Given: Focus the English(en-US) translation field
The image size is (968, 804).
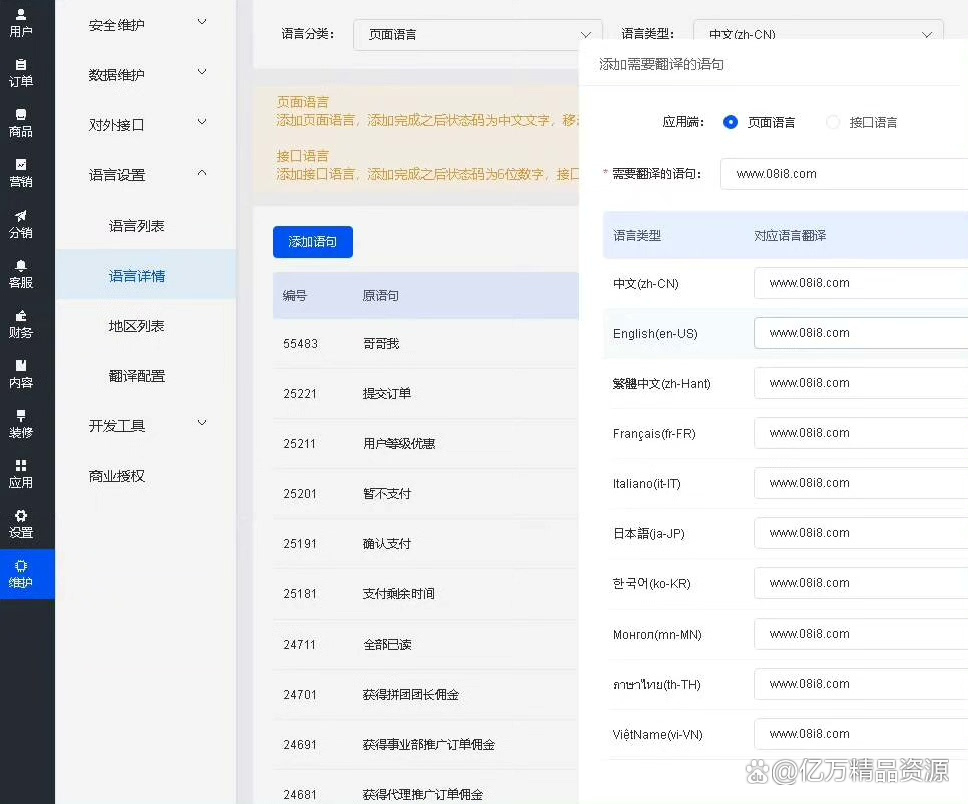Looking at the screenshot, I should pyautogui.click(x=861, y=333).
